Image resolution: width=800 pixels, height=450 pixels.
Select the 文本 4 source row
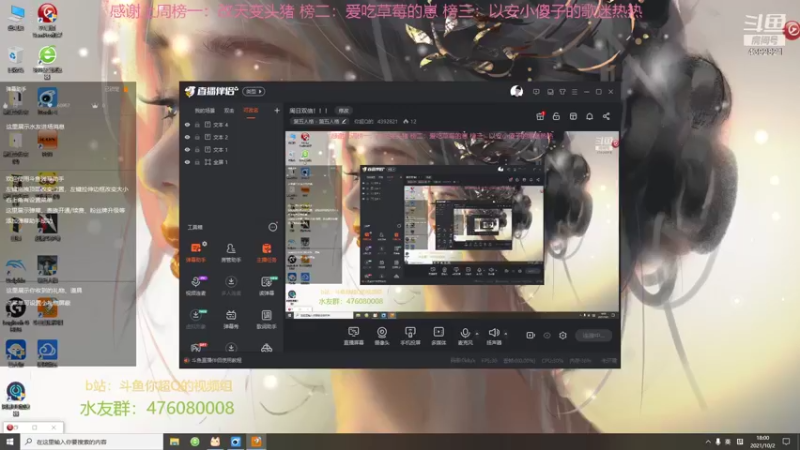tap(232, 124)
